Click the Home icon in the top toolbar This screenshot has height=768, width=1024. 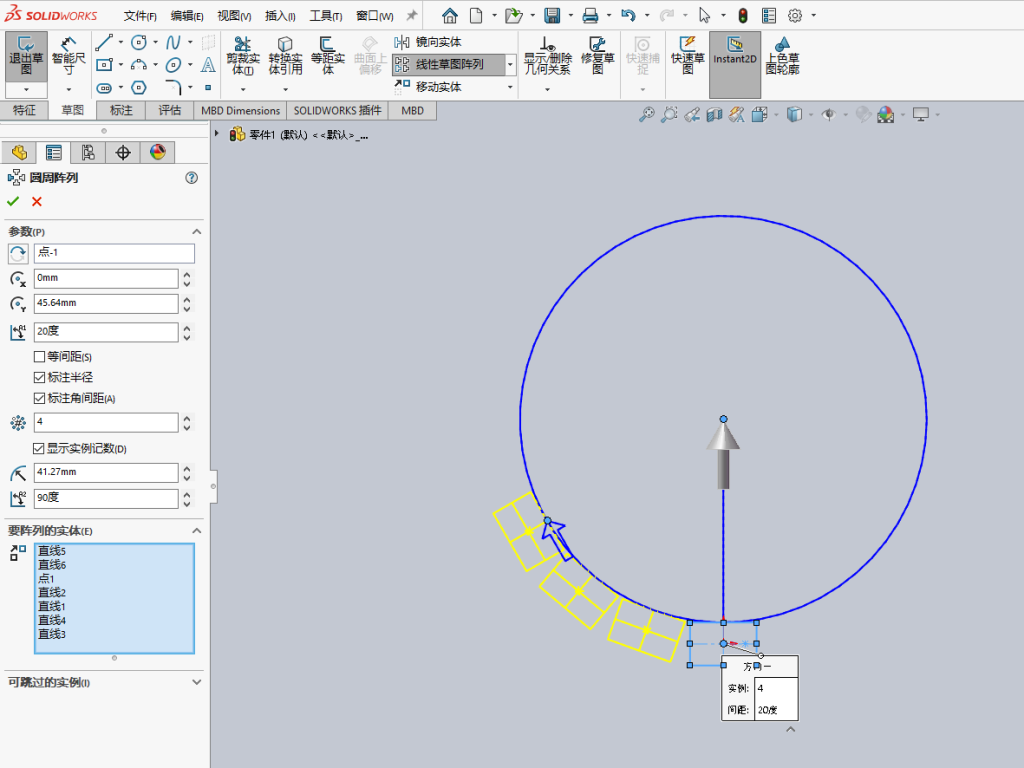click(450, 15)
